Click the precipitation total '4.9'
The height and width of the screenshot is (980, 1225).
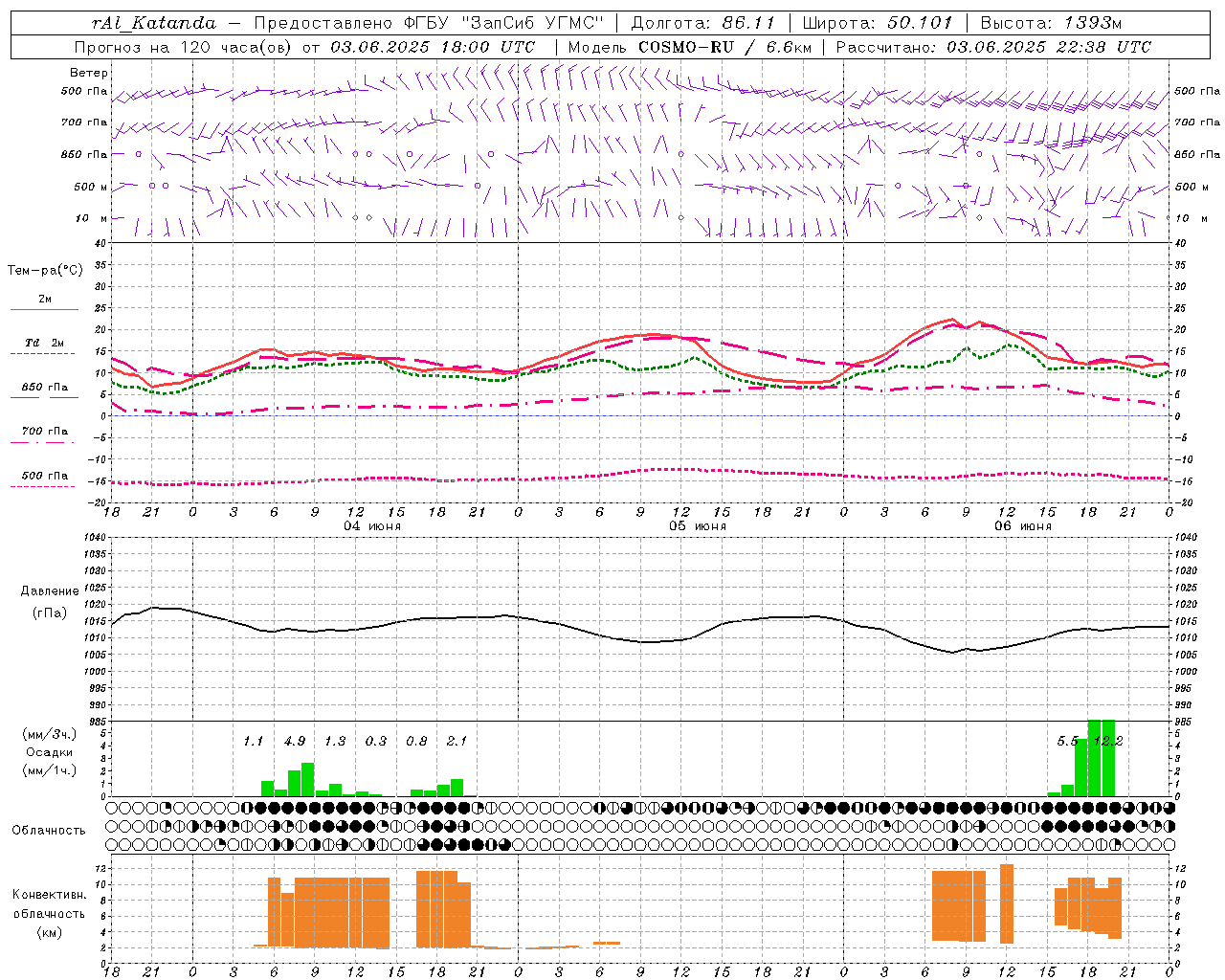point(295,742)
